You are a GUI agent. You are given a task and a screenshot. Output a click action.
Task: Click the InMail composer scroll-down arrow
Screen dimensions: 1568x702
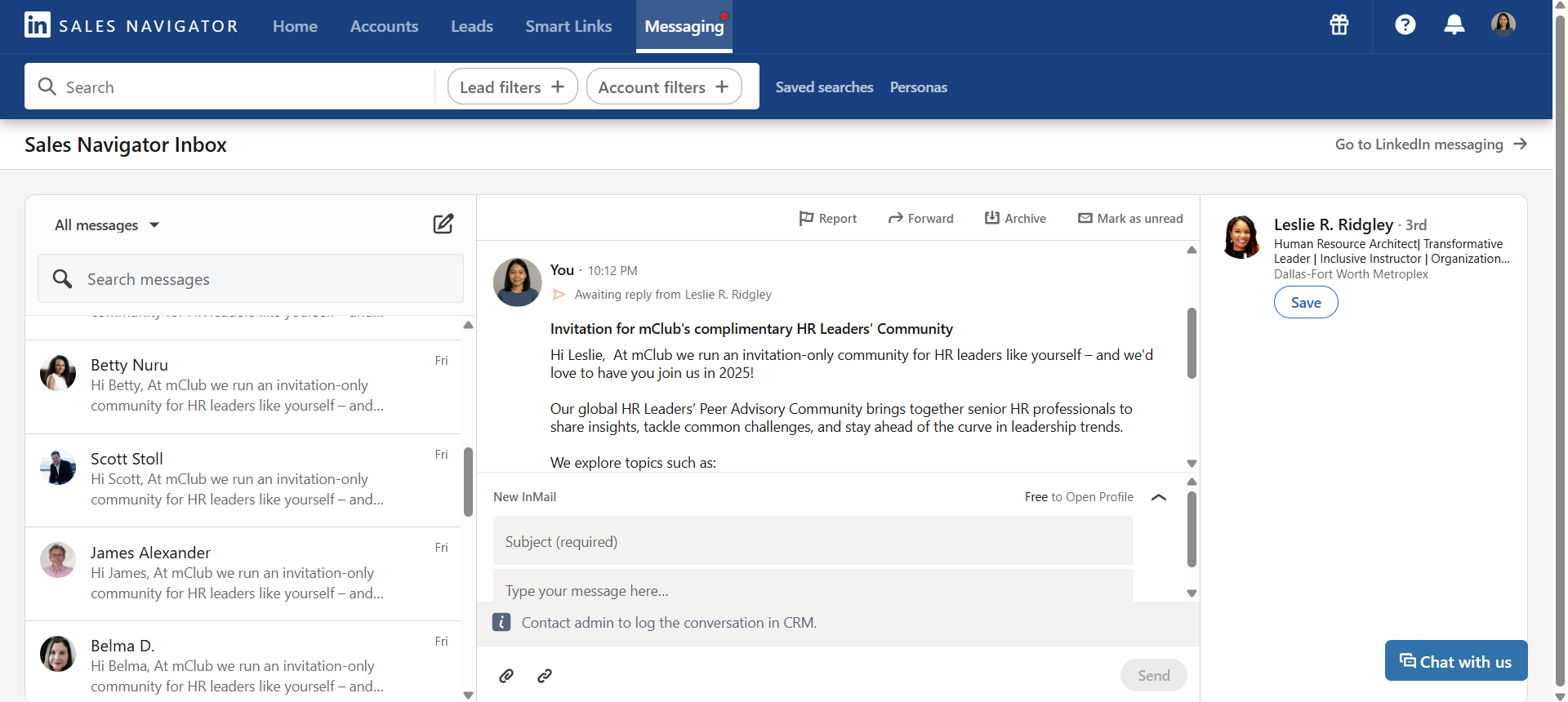coord(1192,593)
